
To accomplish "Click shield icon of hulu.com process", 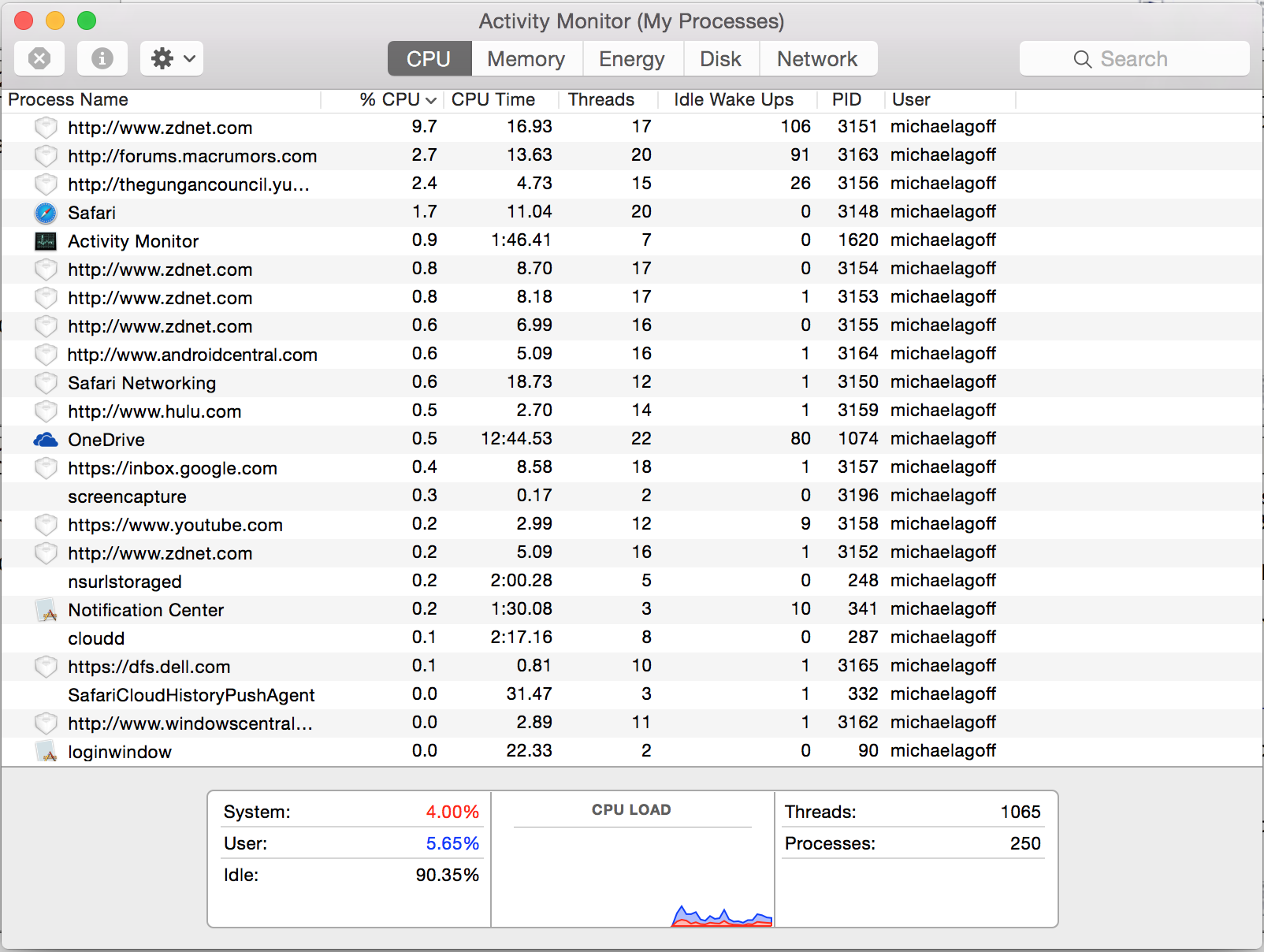I will [46, 411].
